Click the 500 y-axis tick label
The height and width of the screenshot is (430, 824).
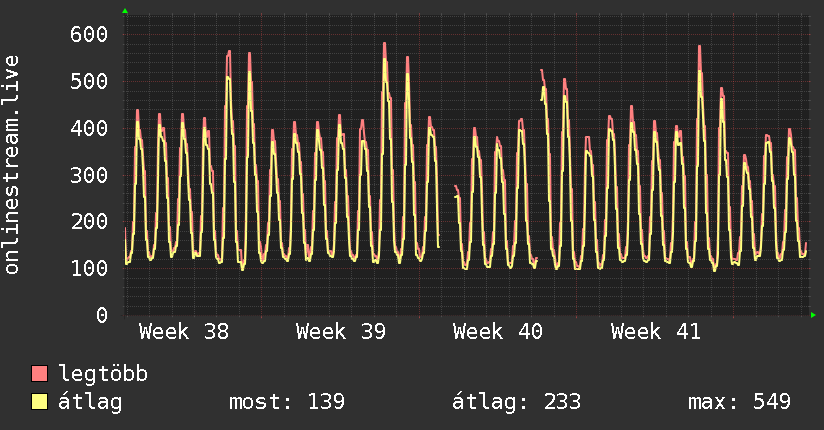tap(89, 81)
